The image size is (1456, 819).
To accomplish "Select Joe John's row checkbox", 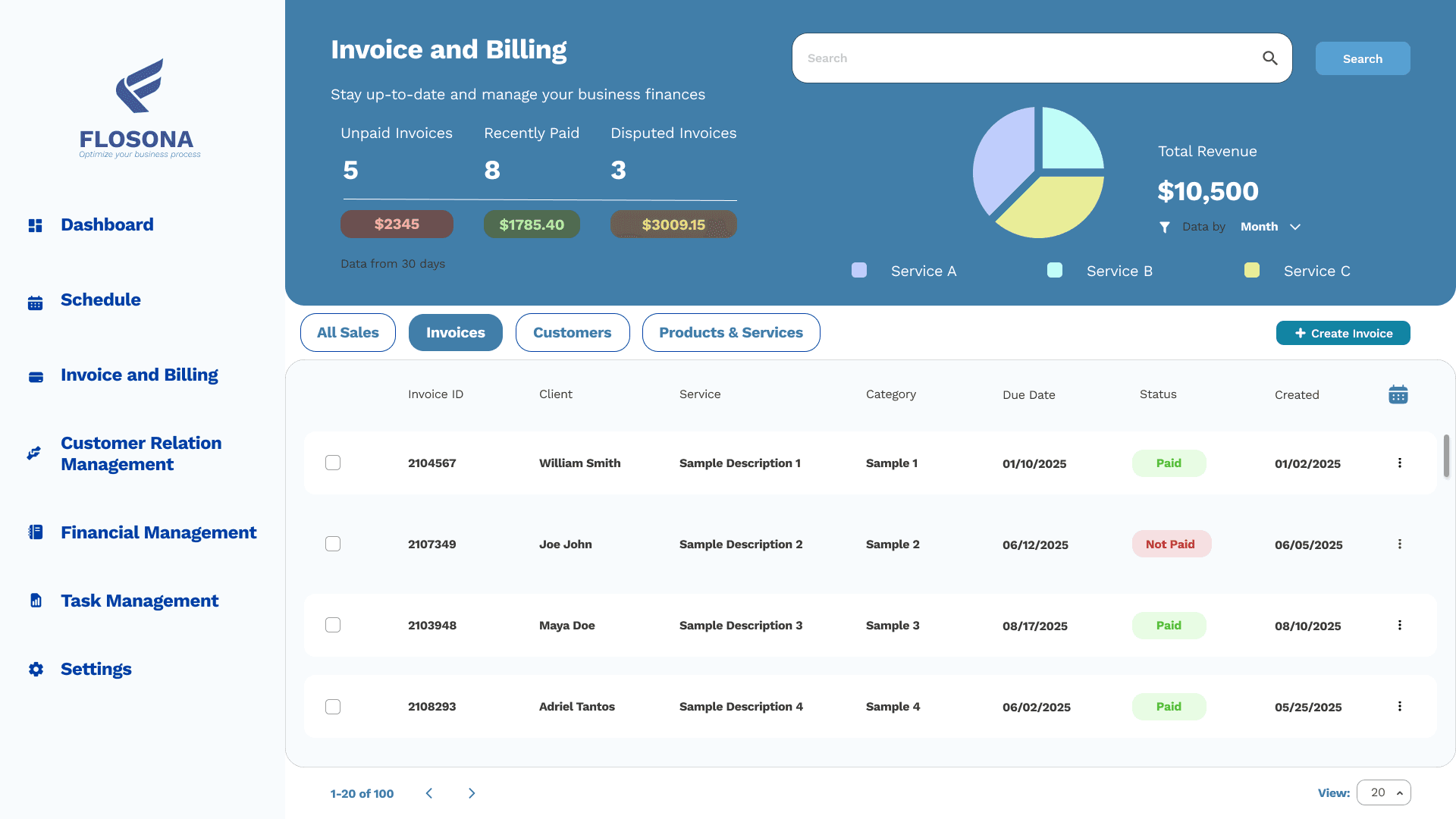I will (x=333, y=544).
